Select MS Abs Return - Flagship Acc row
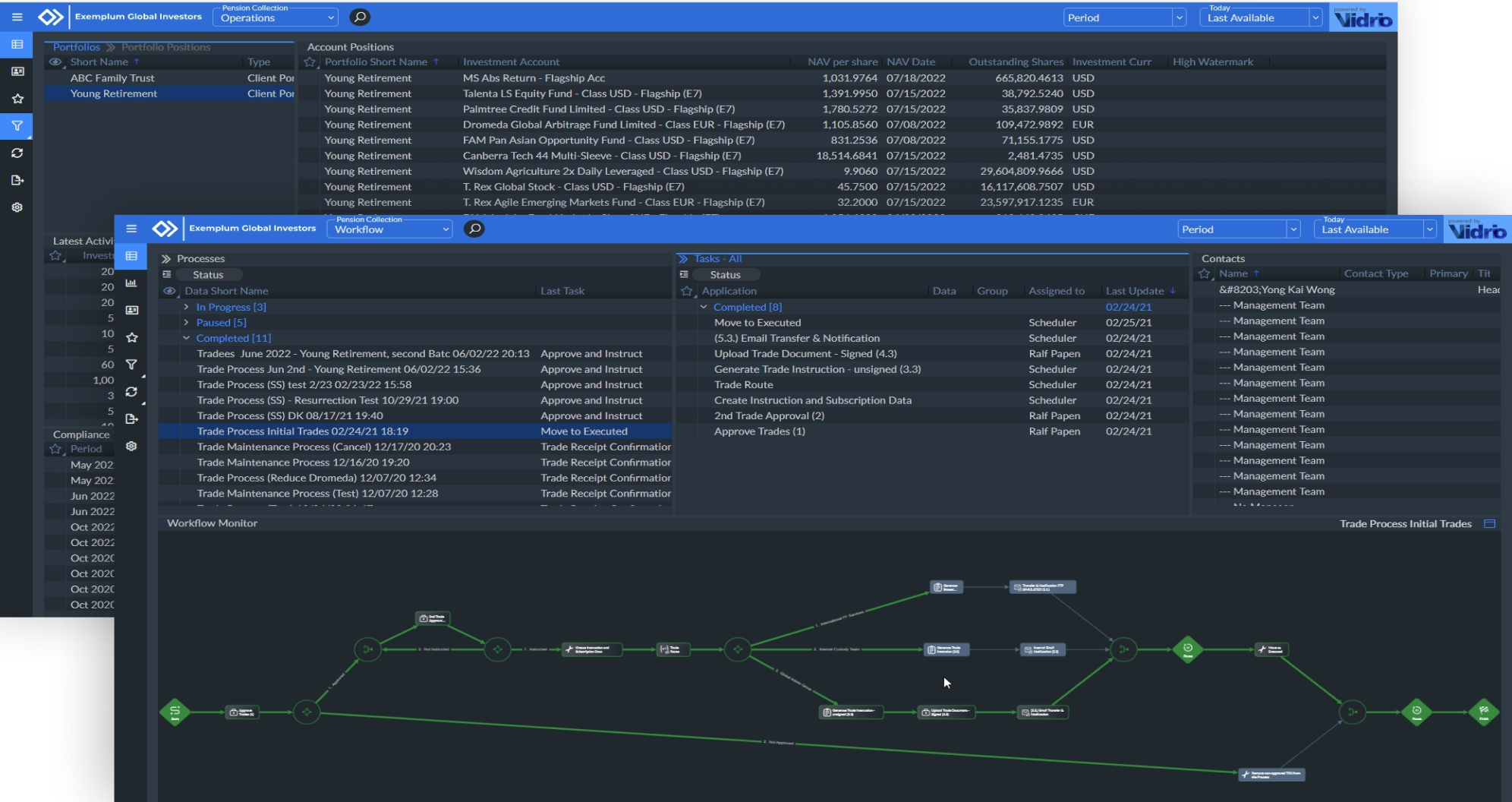Image resolution: width=1512 pixels, height=802 pixels. click(x=843, y=78)
